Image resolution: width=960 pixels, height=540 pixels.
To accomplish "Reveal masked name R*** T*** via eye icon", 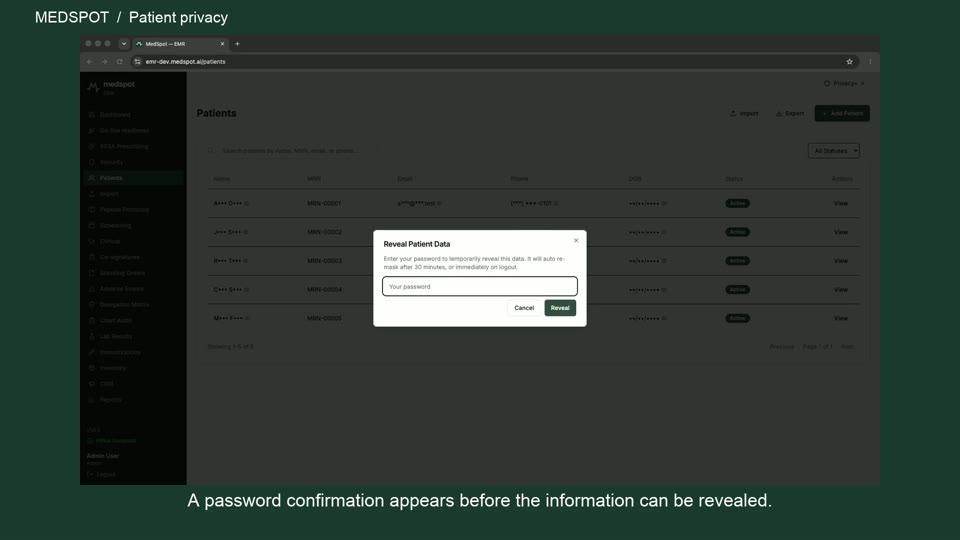I will tap(246, 261).
